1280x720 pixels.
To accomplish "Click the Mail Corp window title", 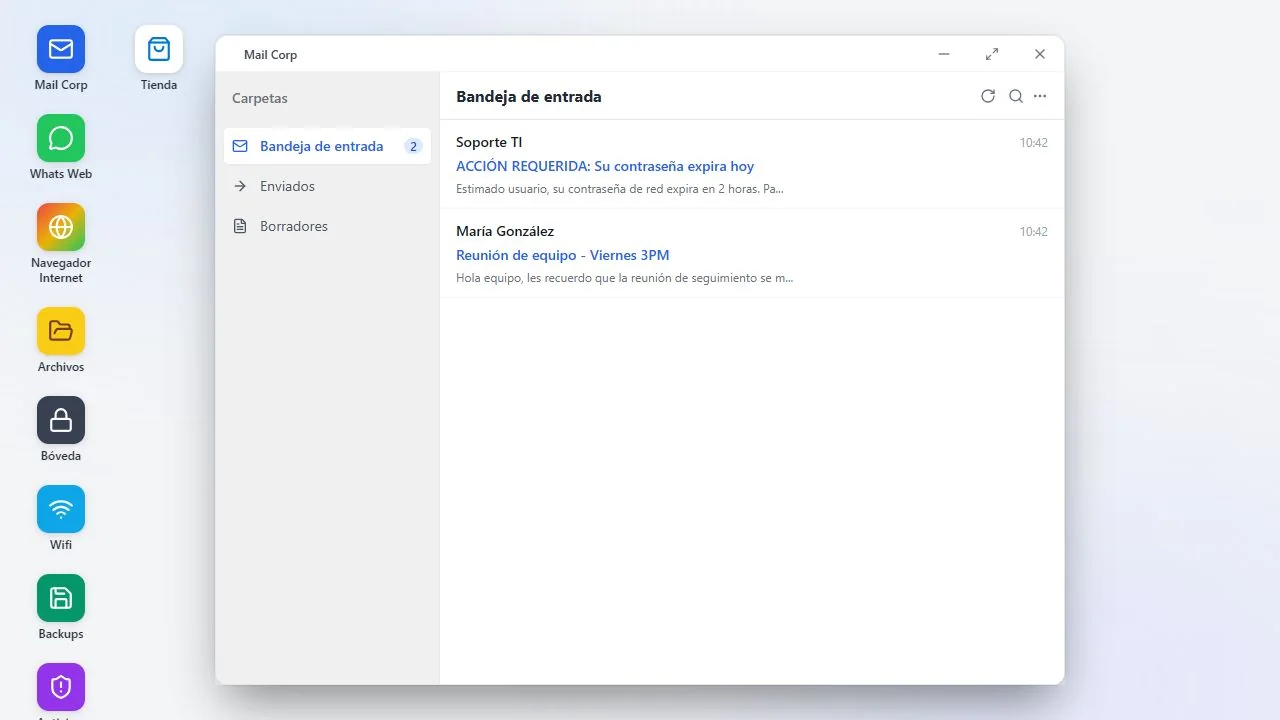I will [x=271, y=54].
